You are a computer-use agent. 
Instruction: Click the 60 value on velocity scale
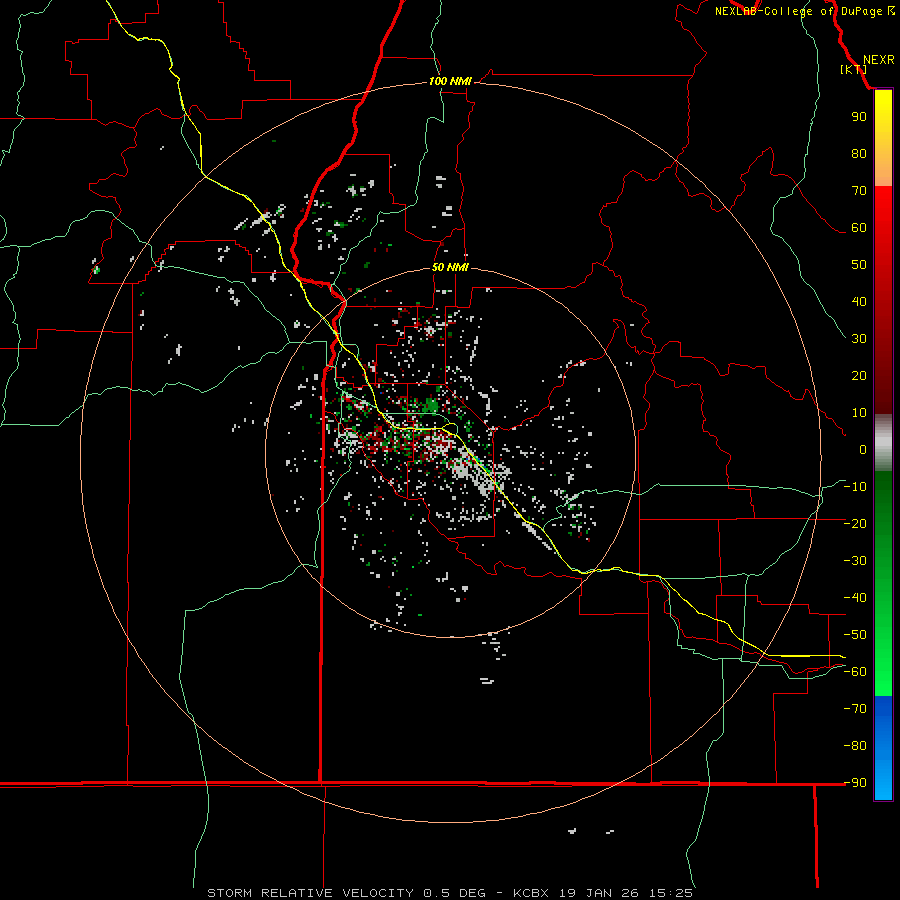pyautogui.click(x=859, y=228)
